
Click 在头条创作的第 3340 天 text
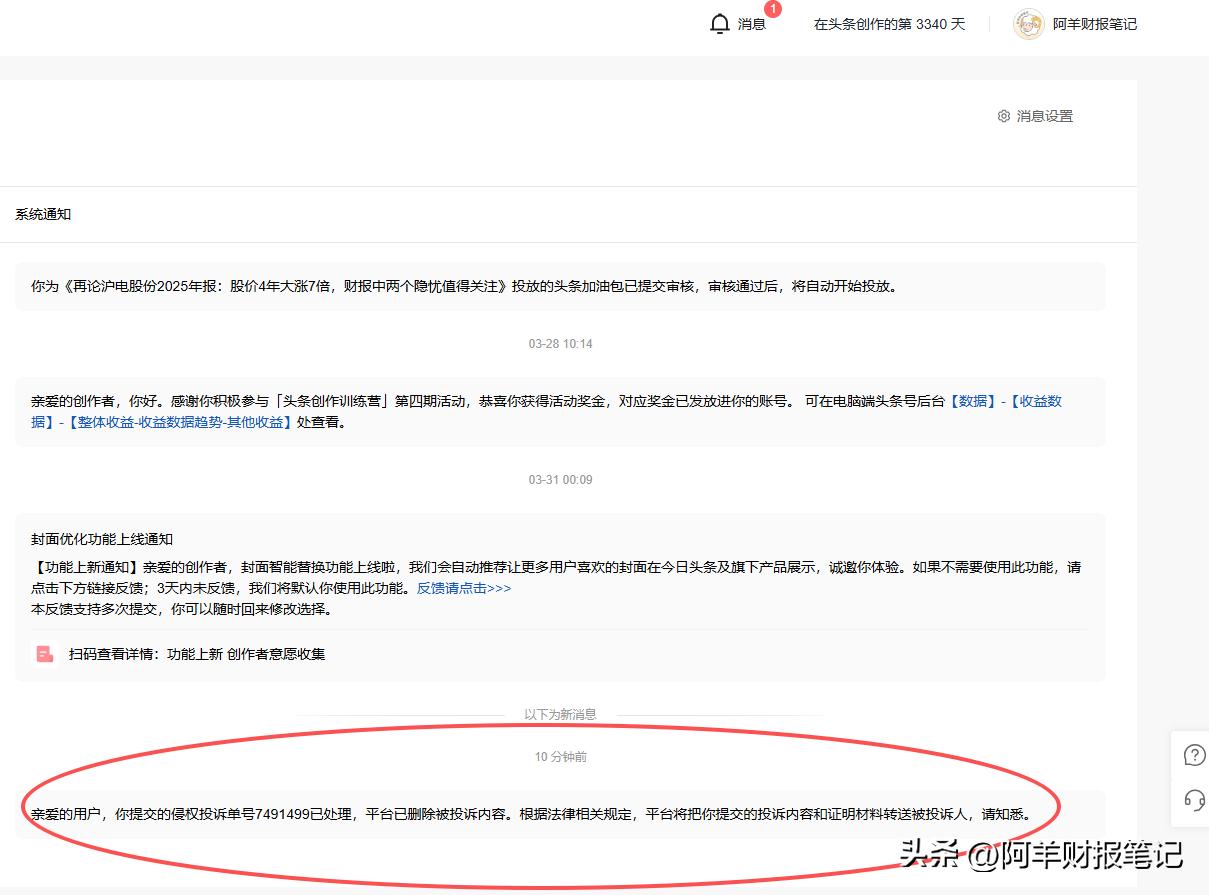coord(888,24)
